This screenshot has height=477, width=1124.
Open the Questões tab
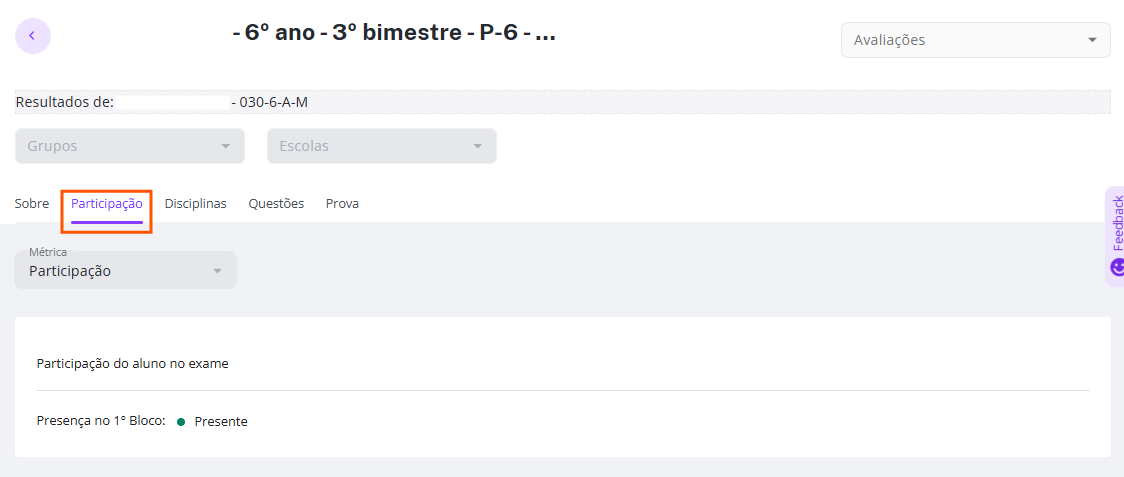276,204
